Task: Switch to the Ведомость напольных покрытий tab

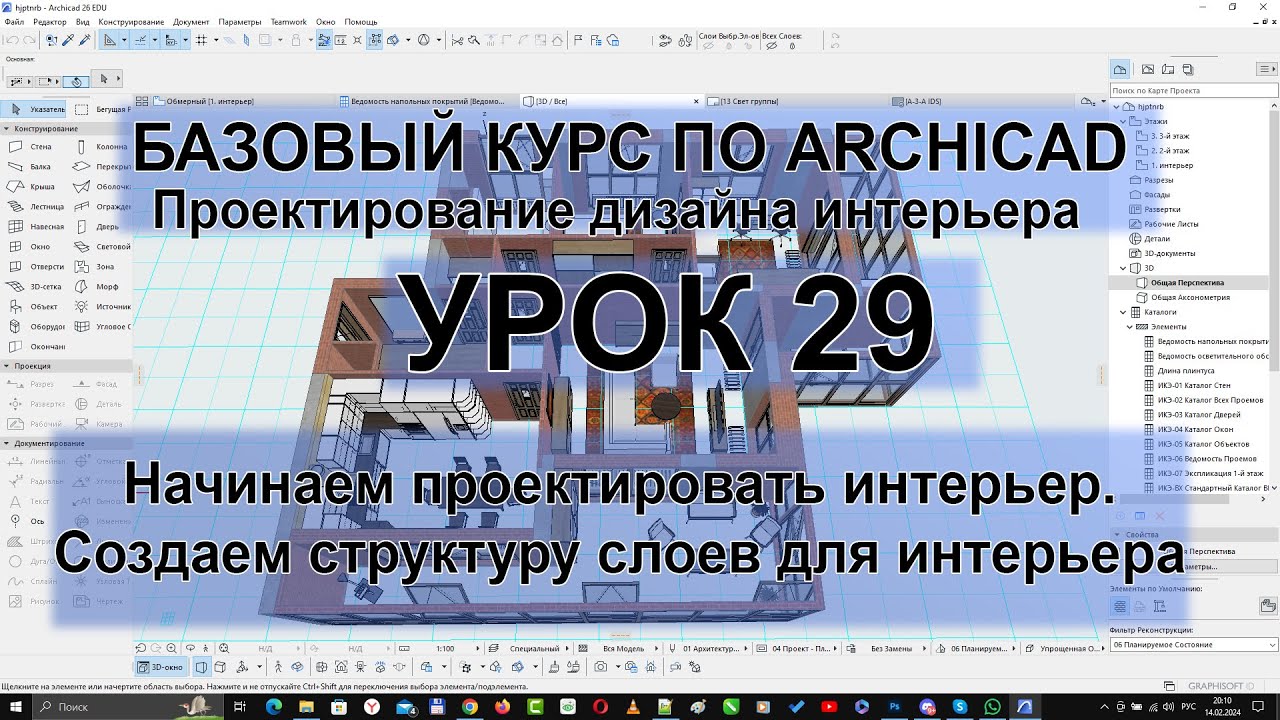Action: coord(428,101)
